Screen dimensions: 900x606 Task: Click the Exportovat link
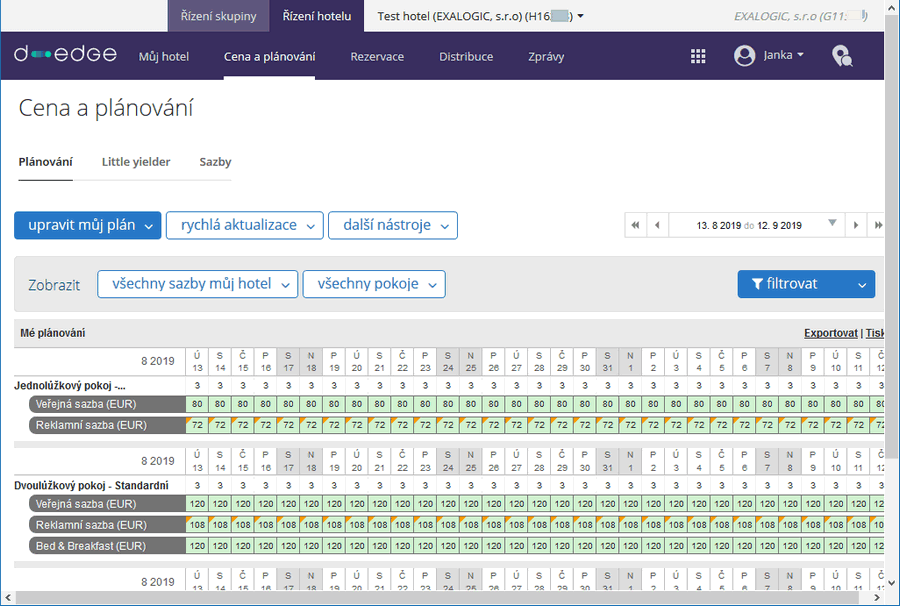pyautogui.click(x=831, y=333)
